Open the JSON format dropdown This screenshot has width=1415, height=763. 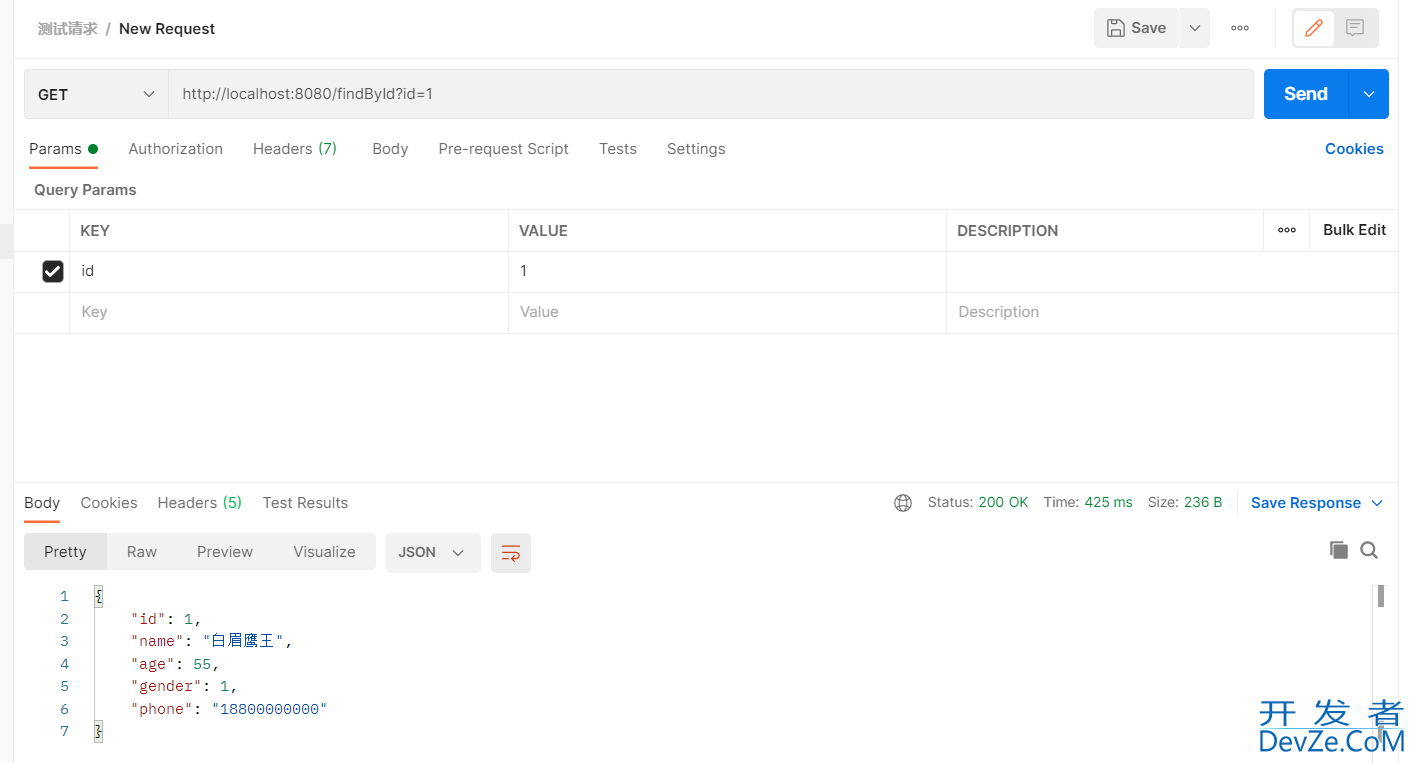click(433, 552)
